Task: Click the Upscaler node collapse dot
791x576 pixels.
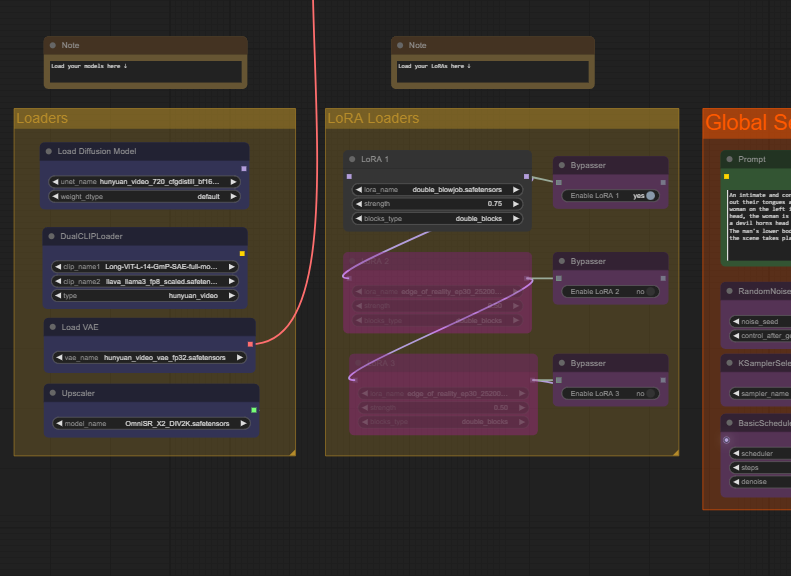Action: tap(52, 393)
